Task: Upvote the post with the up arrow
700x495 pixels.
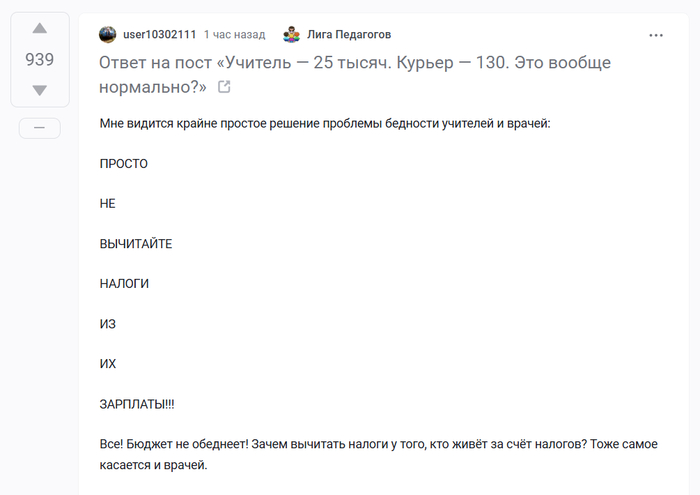Action: coord(40,28)
